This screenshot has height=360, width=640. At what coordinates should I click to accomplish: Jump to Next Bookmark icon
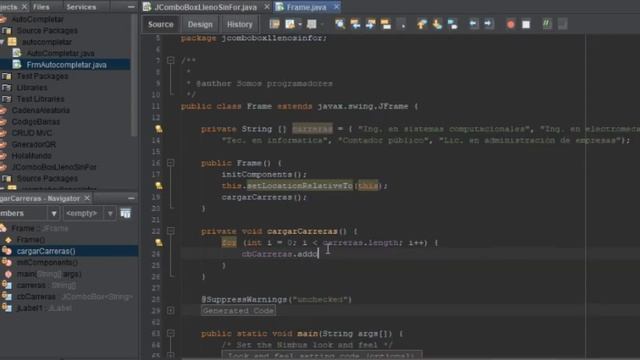coord(437,24)
